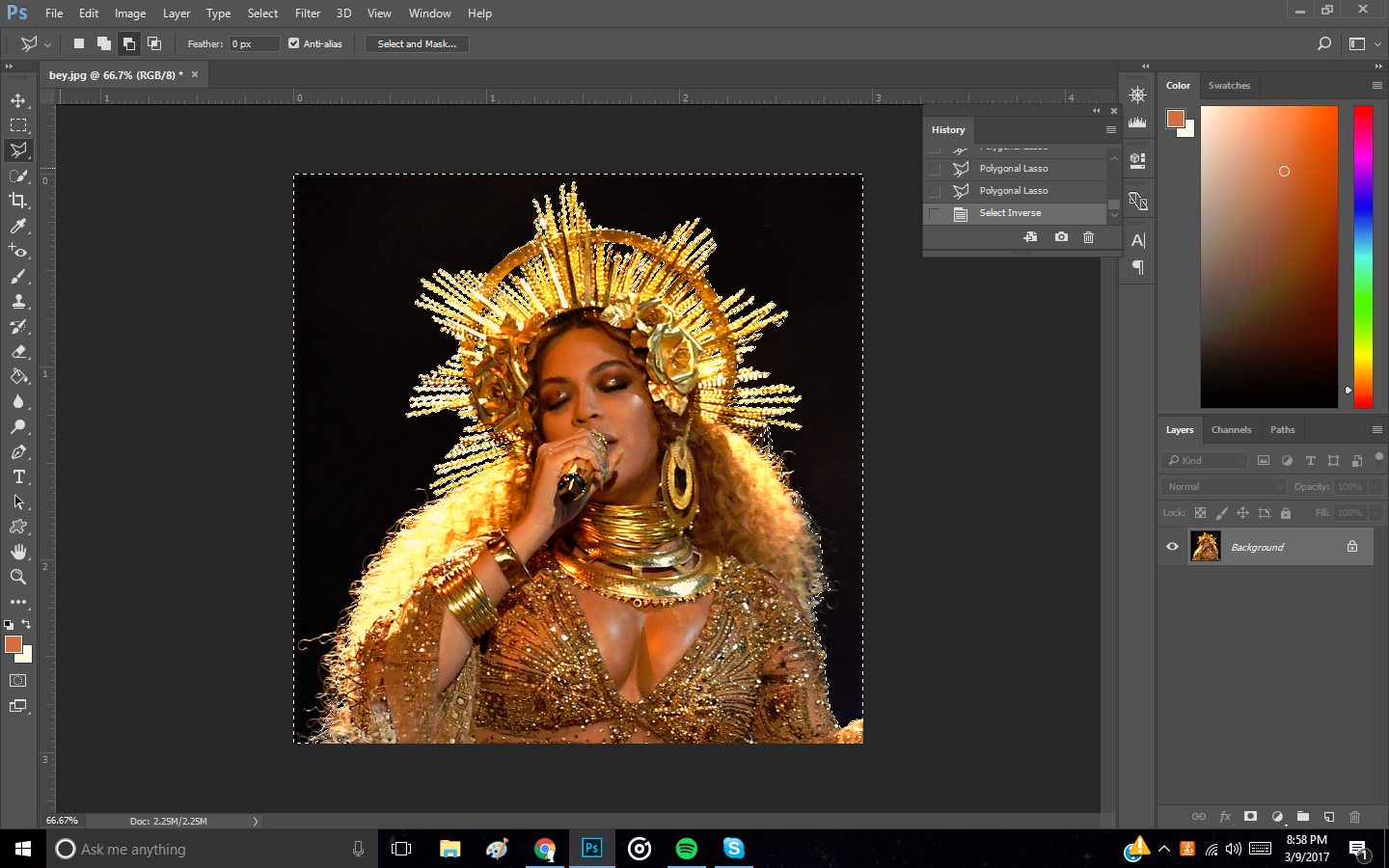Screen dimensions: 1389x868
Task: Open the Opacity dropdown arrow
Action: point(1376,487)
